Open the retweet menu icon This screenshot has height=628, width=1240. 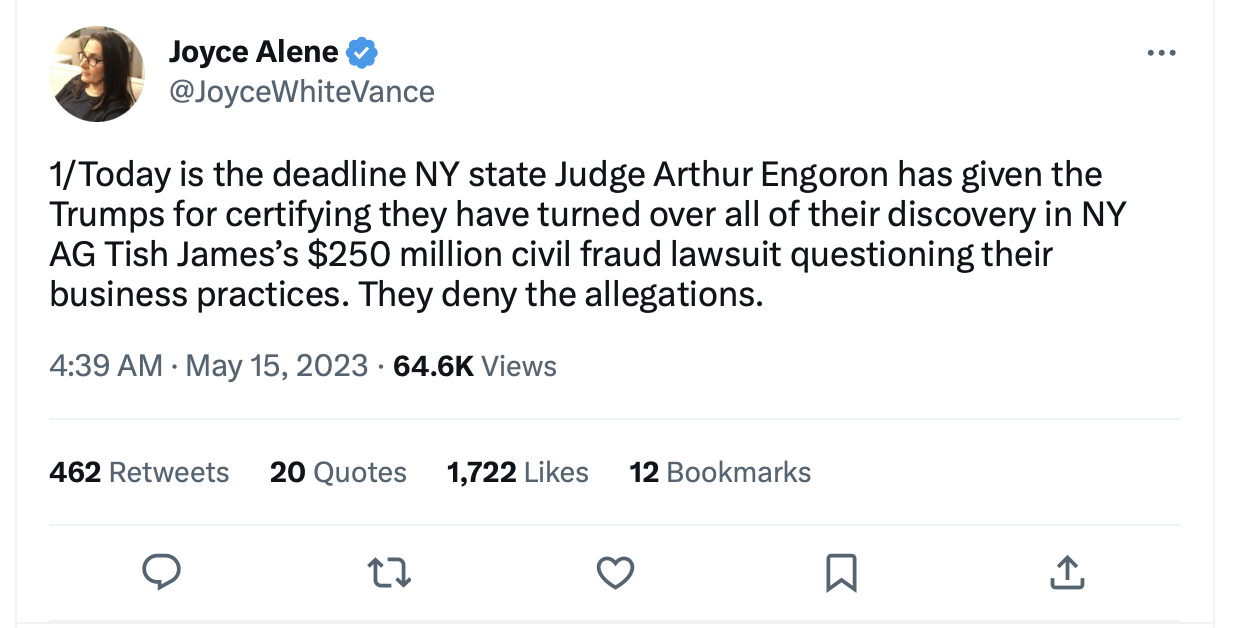[388, 572]
